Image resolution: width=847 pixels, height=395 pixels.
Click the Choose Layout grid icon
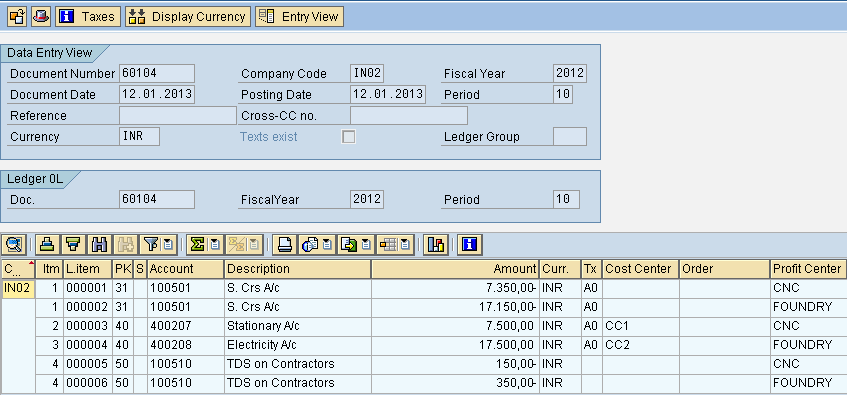click(x=388, y=245)
